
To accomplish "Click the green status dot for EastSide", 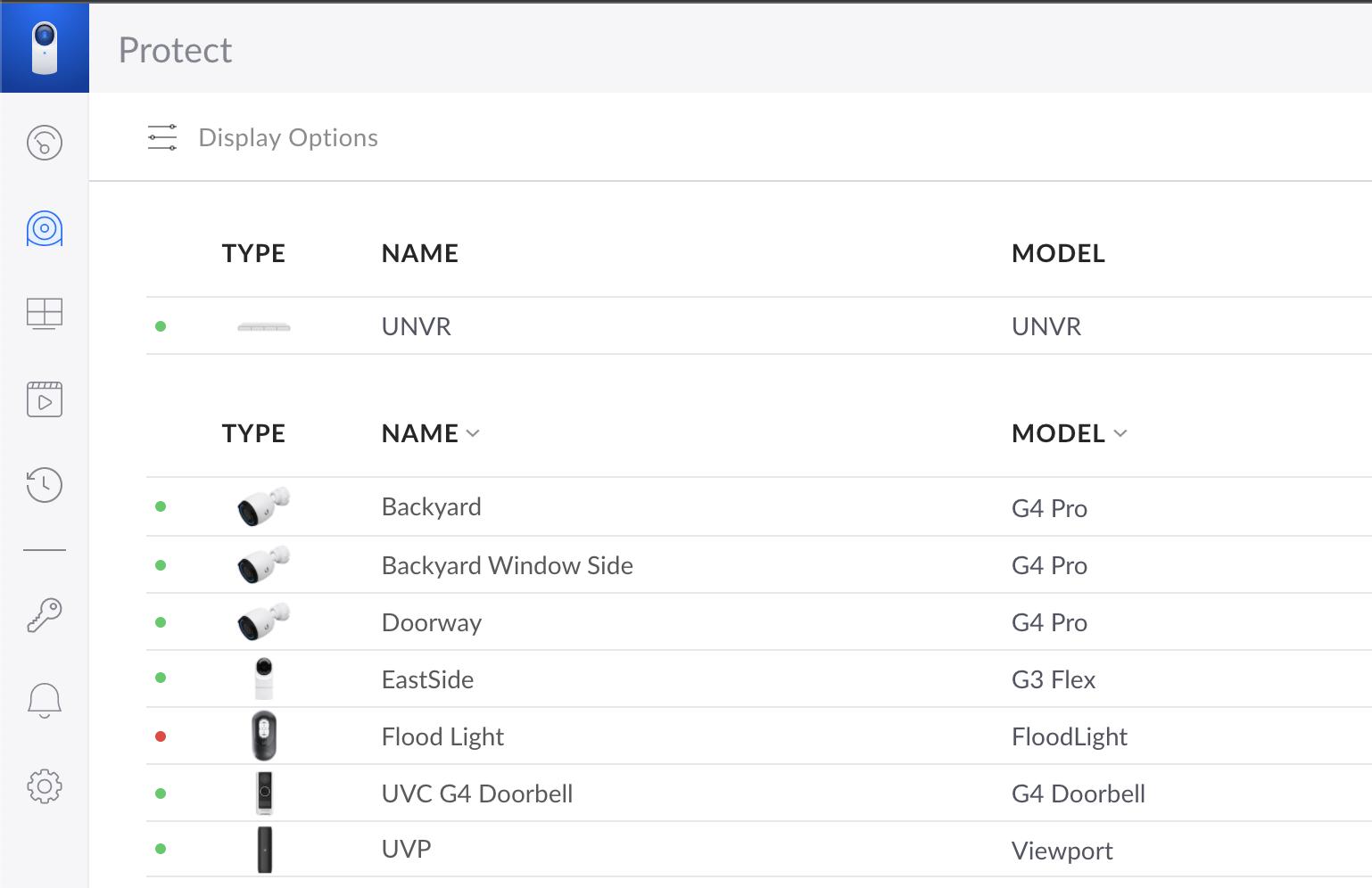I will coord(161,678).
